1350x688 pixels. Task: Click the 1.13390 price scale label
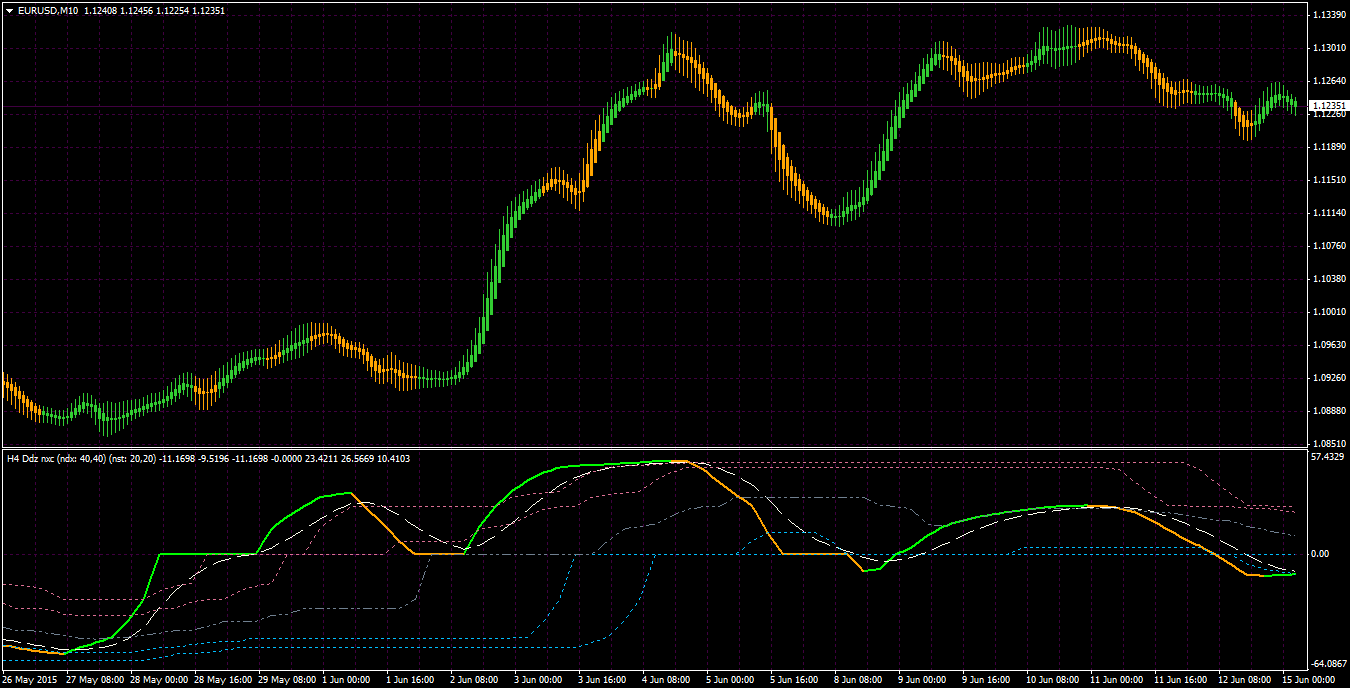coord(1328,15)
